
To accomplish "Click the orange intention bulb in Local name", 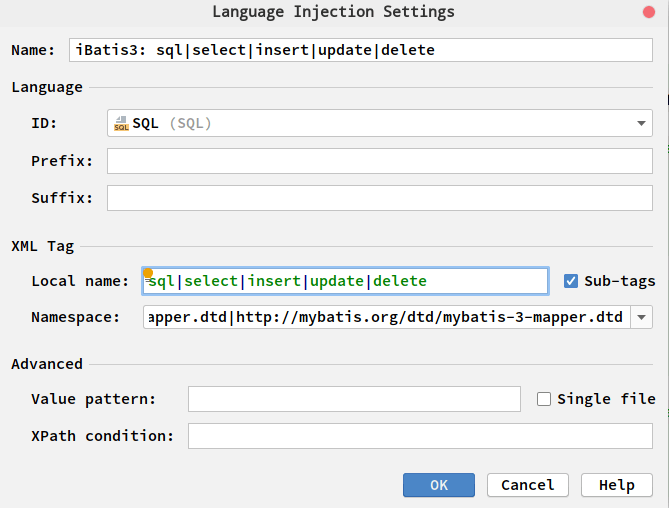I will coord(148,273).
